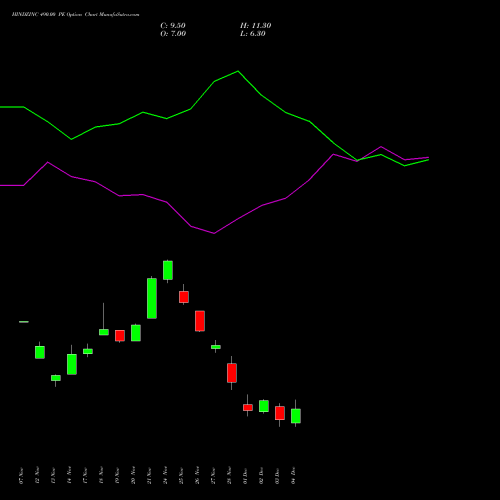The image size is (500, 500).
Task: Click the small green candle for 13 Nov
Action: 56,378
